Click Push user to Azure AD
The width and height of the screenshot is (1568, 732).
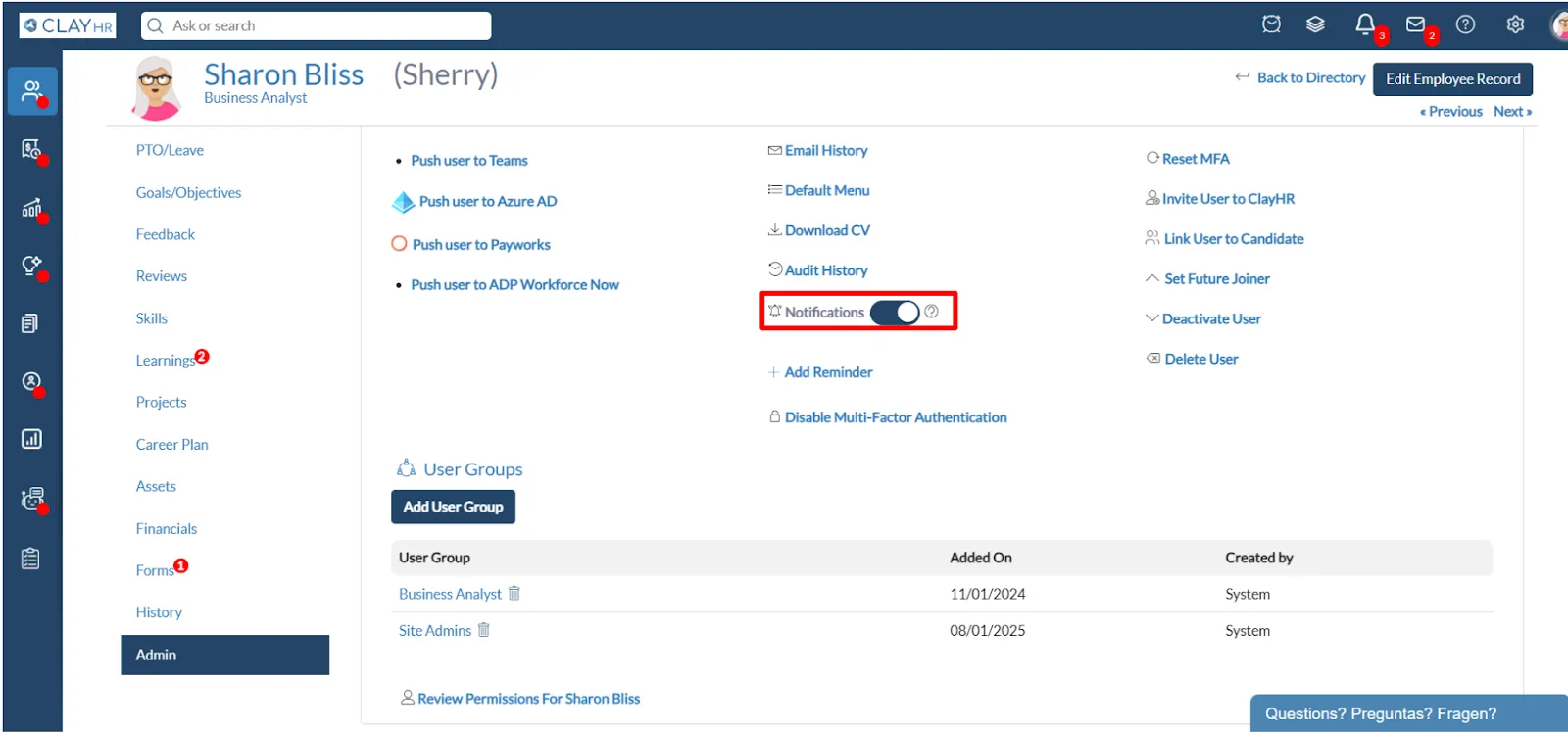point(487,201)
